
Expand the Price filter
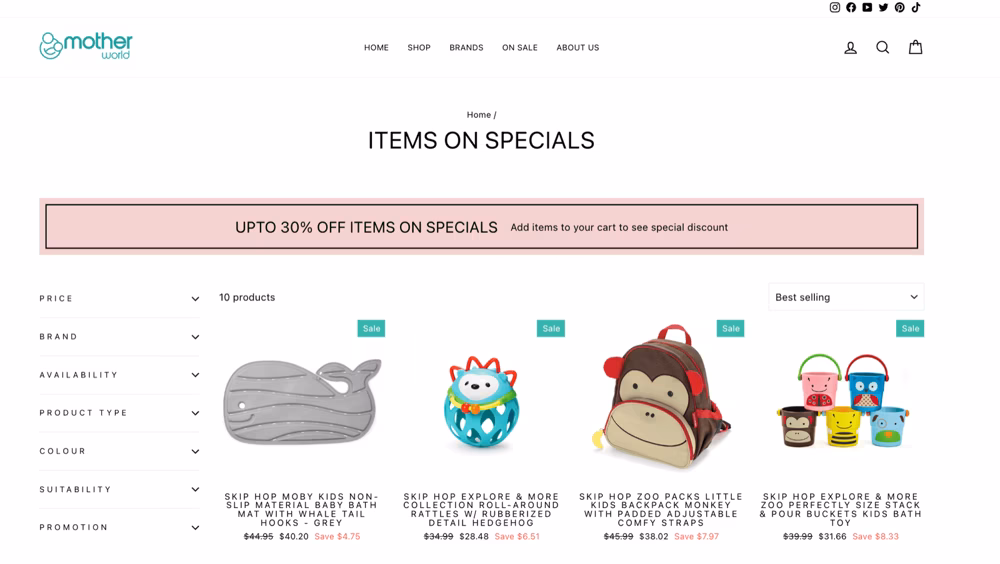tap(119, 299)
